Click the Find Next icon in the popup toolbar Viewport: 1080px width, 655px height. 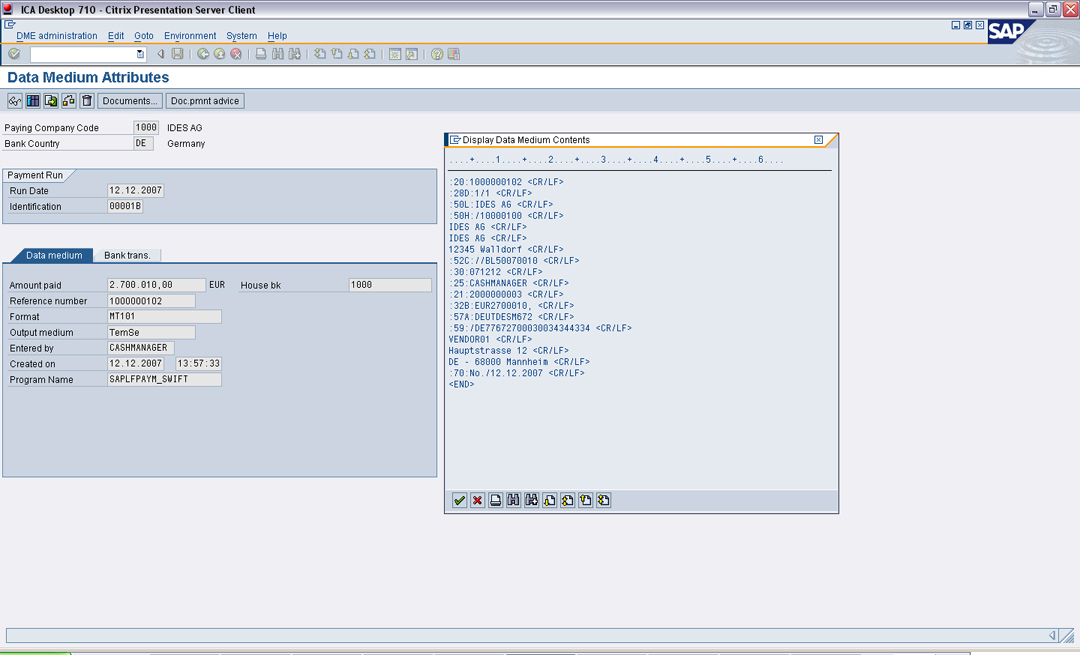tap(531, 500)
